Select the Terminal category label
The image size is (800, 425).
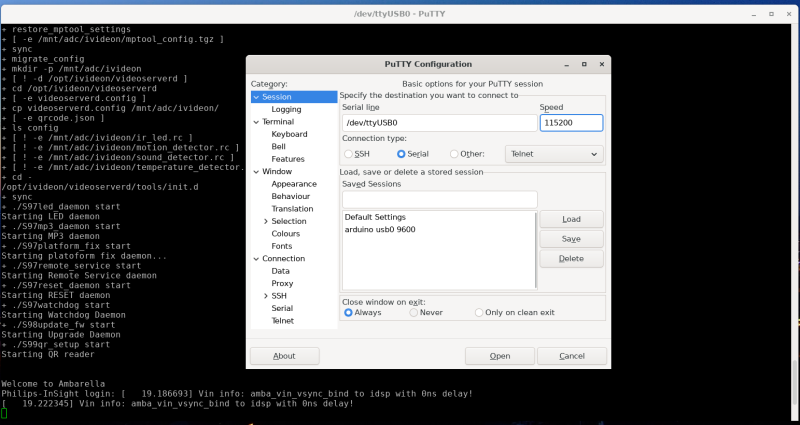278,122
